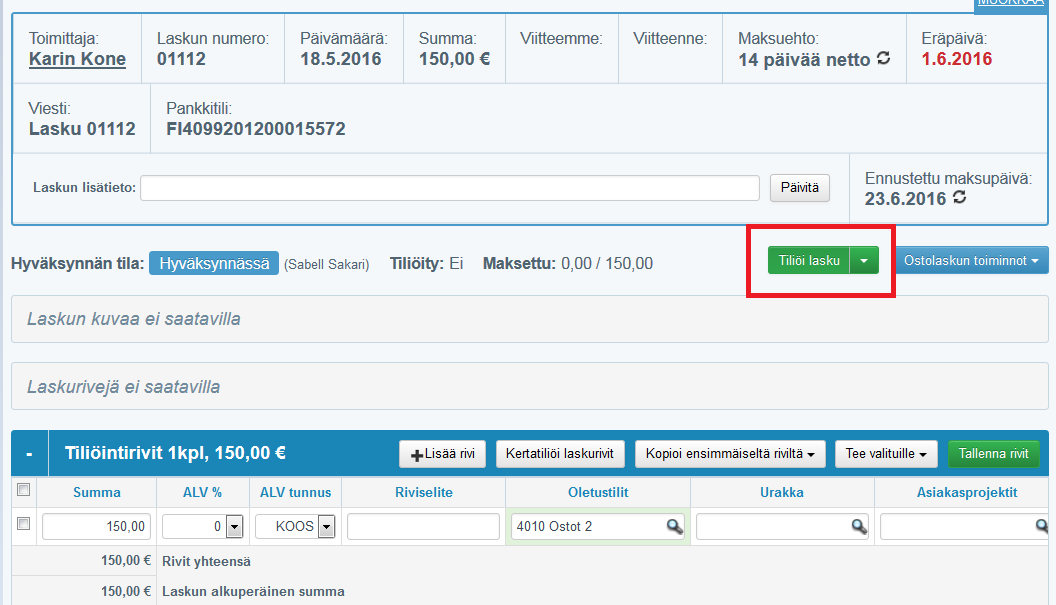Click the bank account FI4099201200015572
1056x605 pixels.
click(x=256, y=129)
